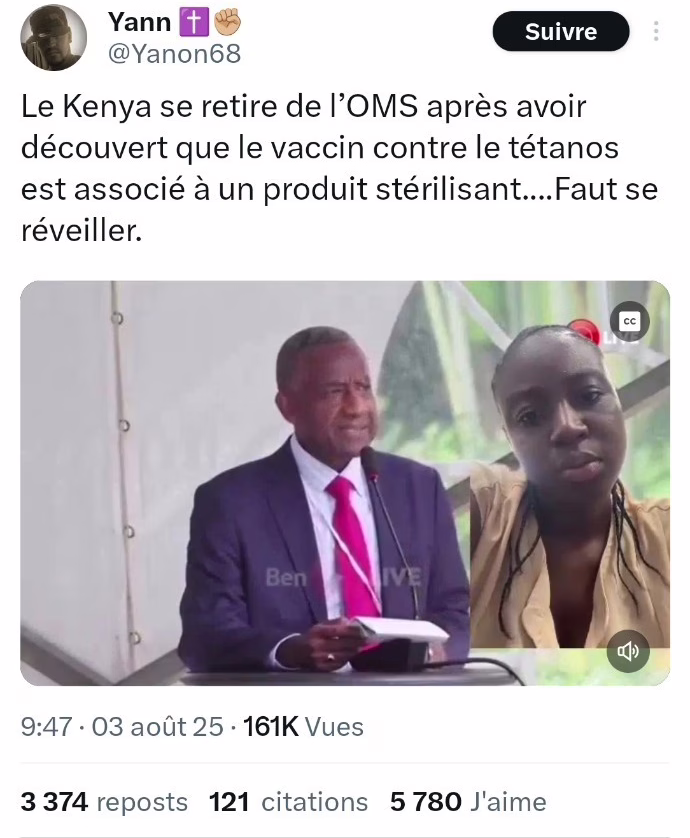Viewport: 690px width, 838px height.
Task: Open Yann's profile avatar picture
Action: [53, 38]
